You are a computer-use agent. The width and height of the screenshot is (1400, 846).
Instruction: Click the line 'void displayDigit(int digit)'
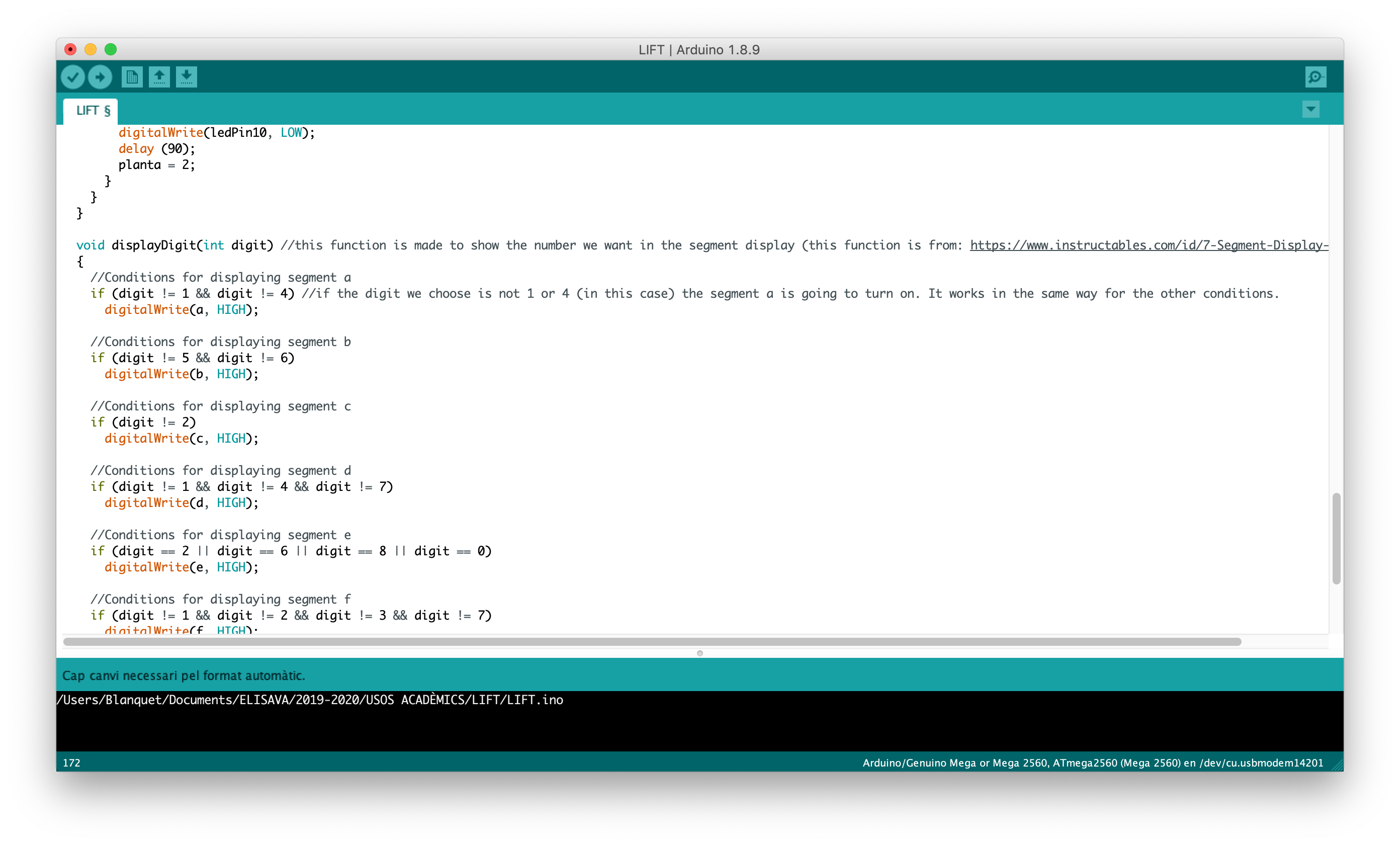tap(175, 245)
